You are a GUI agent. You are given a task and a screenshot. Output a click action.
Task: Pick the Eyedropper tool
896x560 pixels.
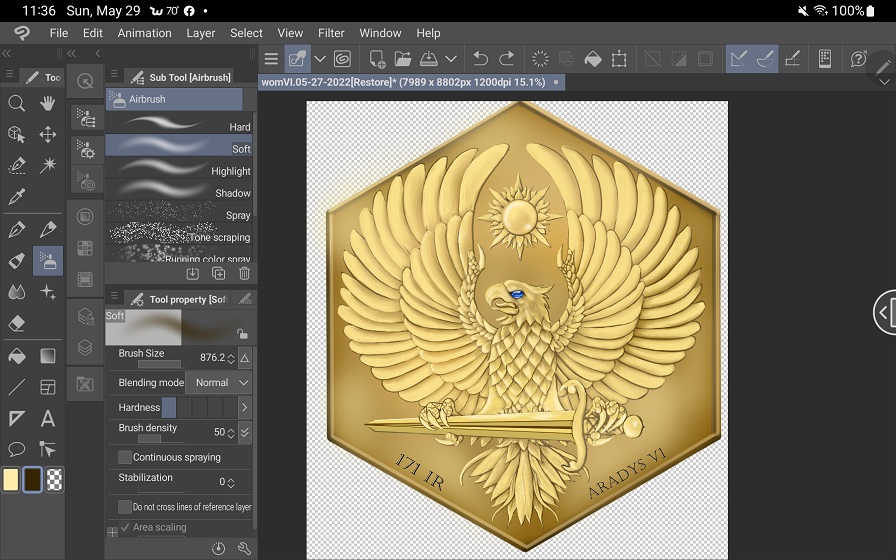[16, 197]
